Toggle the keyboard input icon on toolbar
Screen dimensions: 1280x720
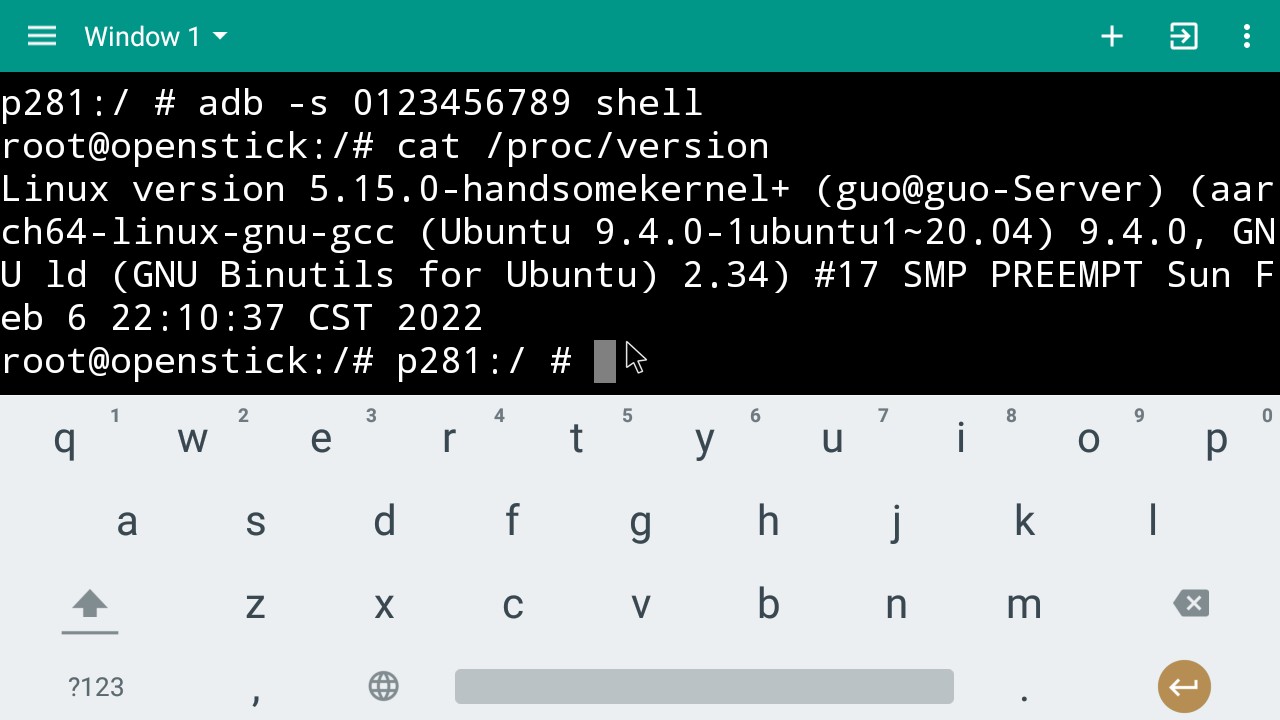pyautogui.click(x=1183, y=36)
